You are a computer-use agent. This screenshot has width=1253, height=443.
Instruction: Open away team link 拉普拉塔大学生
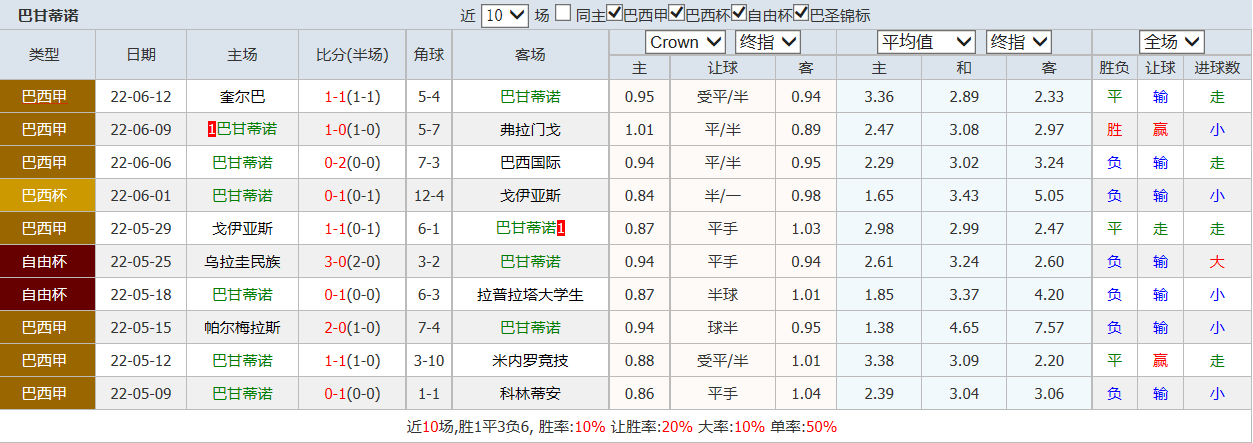click(x=530, y=295)
